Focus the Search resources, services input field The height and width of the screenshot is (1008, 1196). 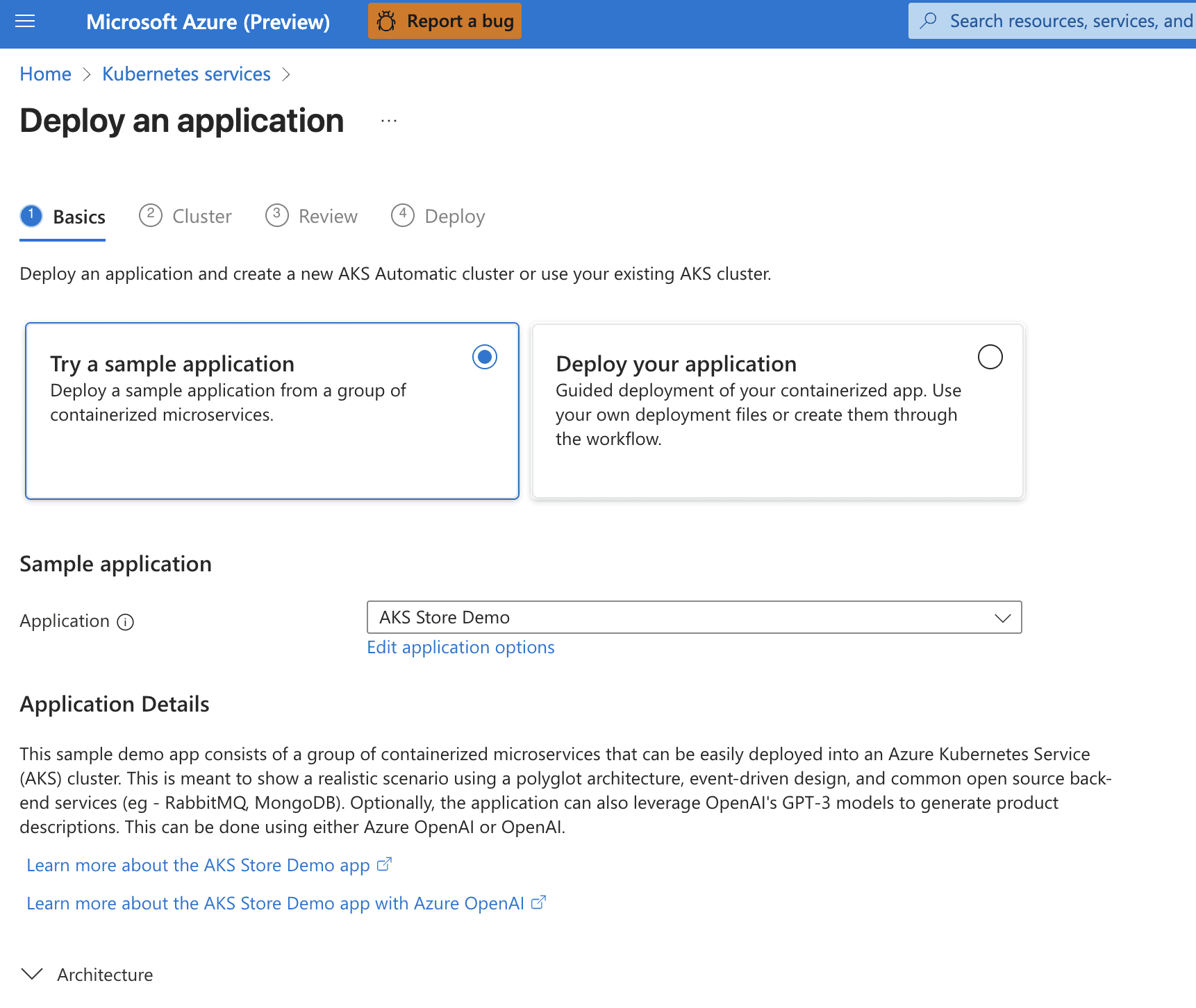[x=1052, y=21]
